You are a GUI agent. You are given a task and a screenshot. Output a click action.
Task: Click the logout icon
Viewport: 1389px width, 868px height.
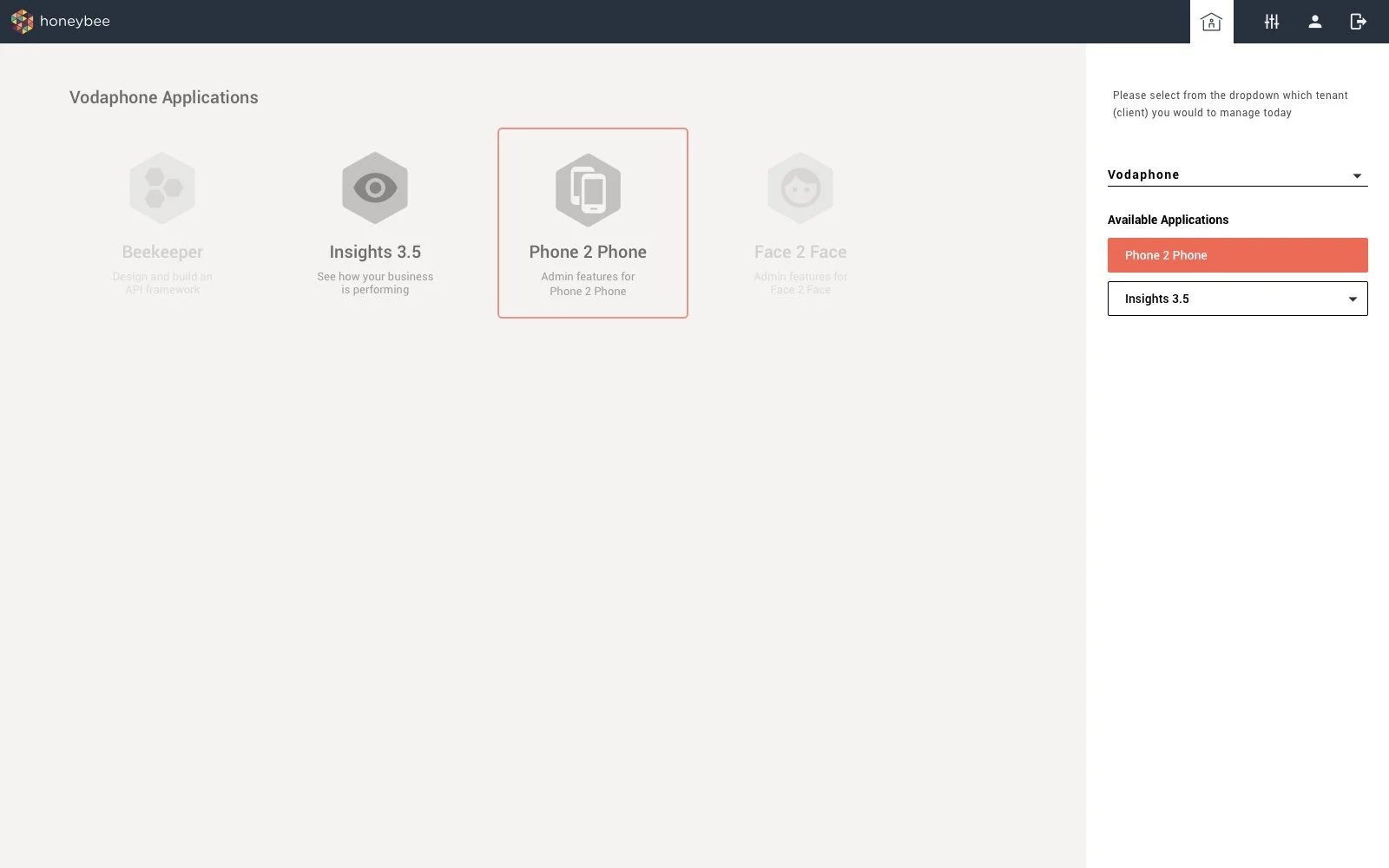coord(1359,22)
